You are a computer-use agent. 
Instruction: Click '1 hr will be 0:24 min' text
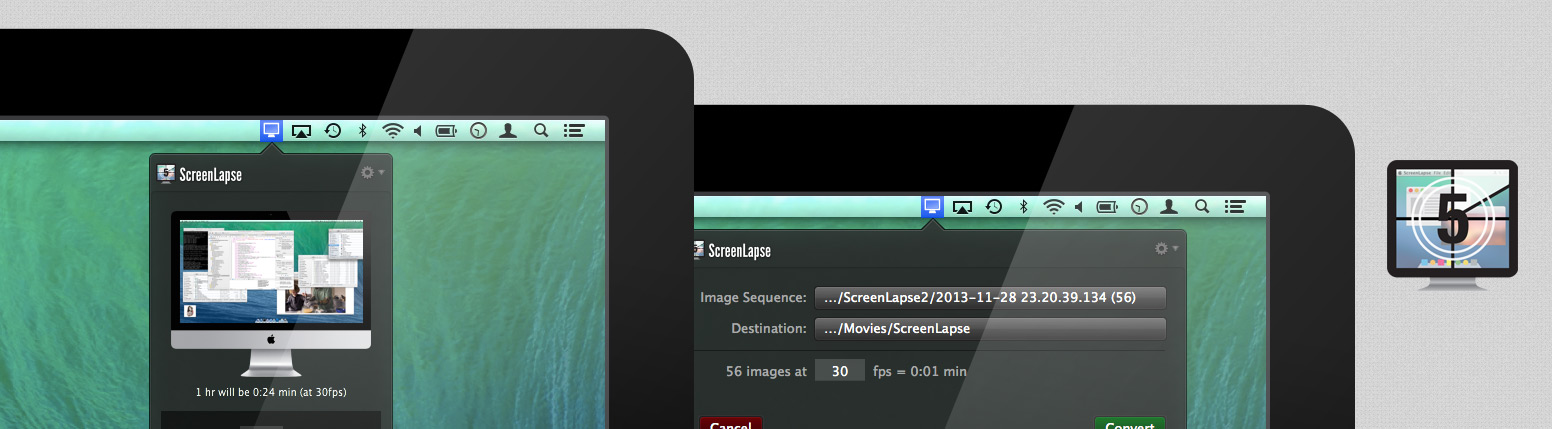271,392
